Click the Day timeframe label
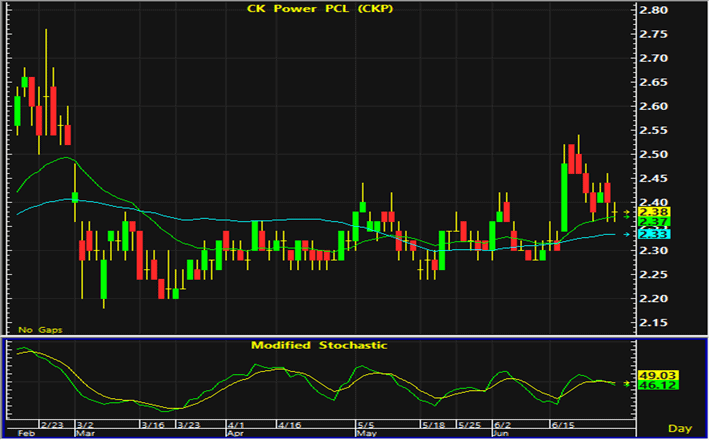710x440 pixels. coord(680,428)
